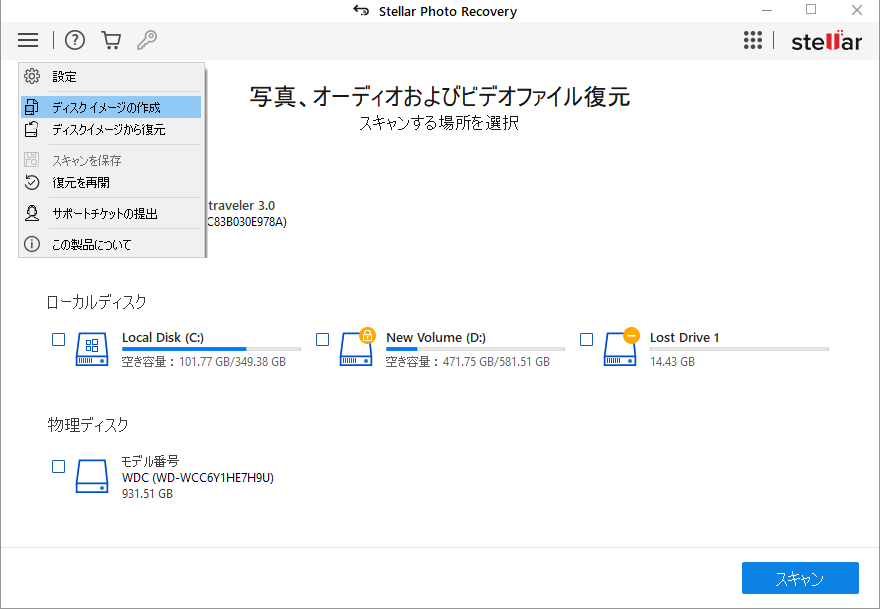The height and width of the screenshot is (609, 880).
Task: Click the スキャンする場所を選択 subtitle
Action: tap(439, 123)
